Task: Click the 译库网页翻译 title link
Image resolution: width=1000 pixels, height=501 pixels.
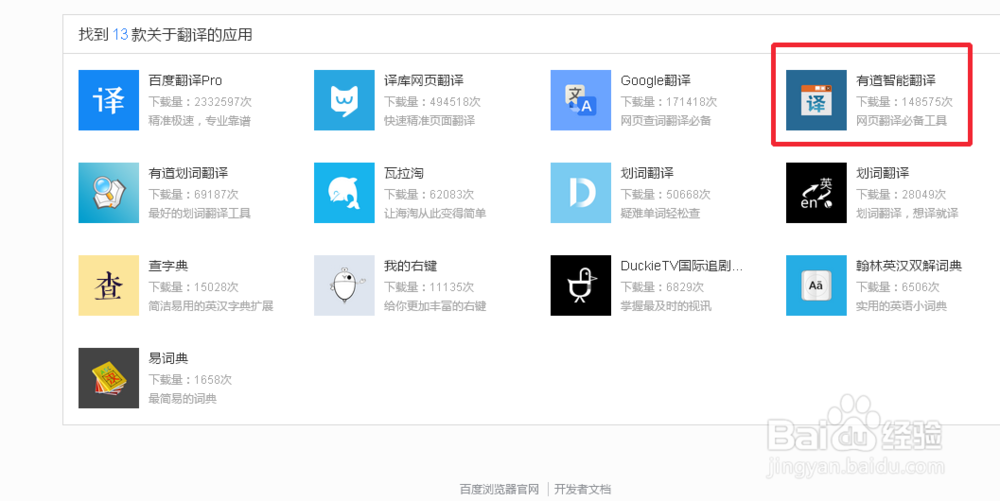Action: pyautogui.click(x=423, y=80)
